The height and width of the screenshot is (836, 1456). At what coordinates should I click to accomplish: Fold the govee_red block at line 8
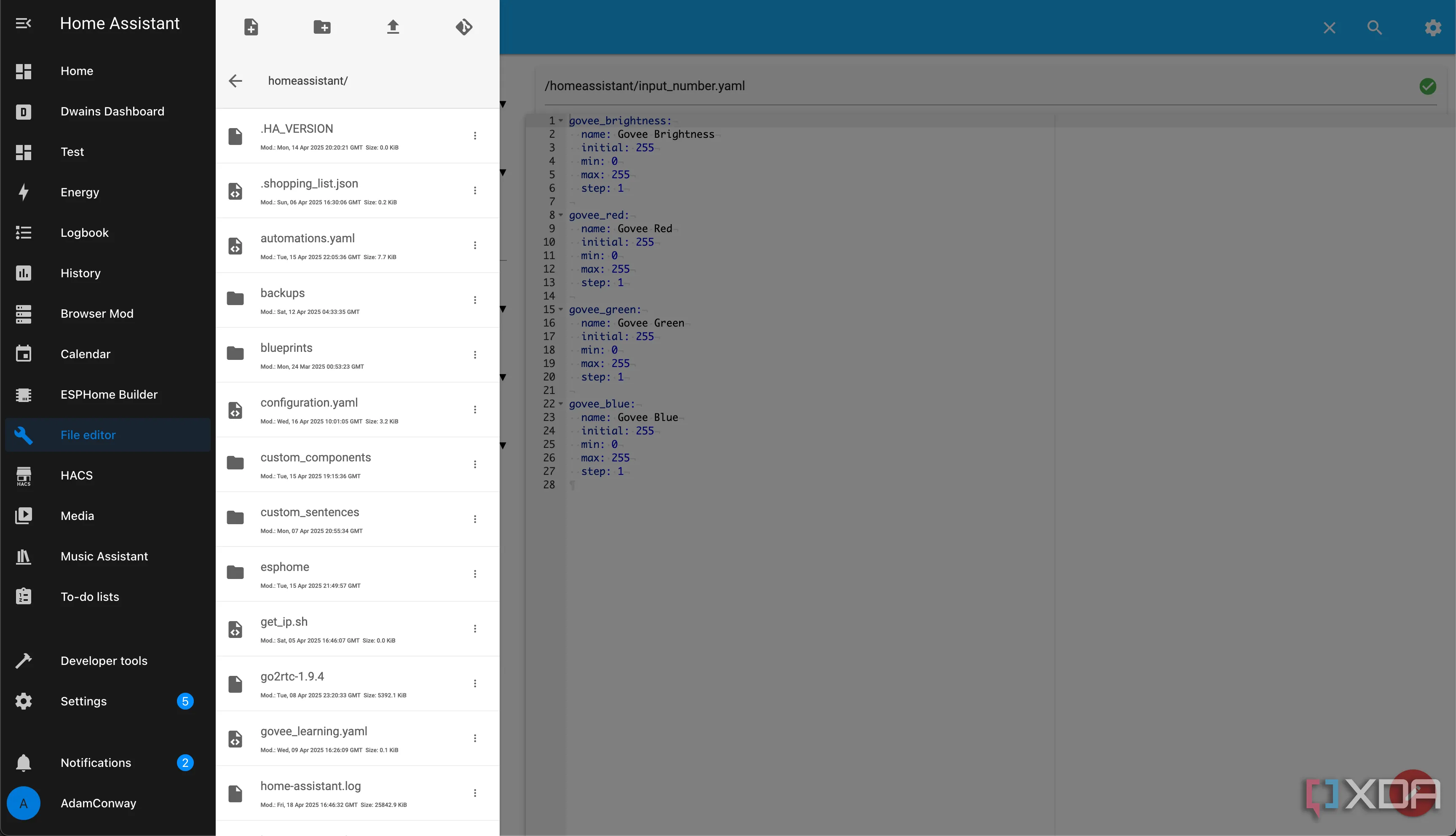coord(561,215)
